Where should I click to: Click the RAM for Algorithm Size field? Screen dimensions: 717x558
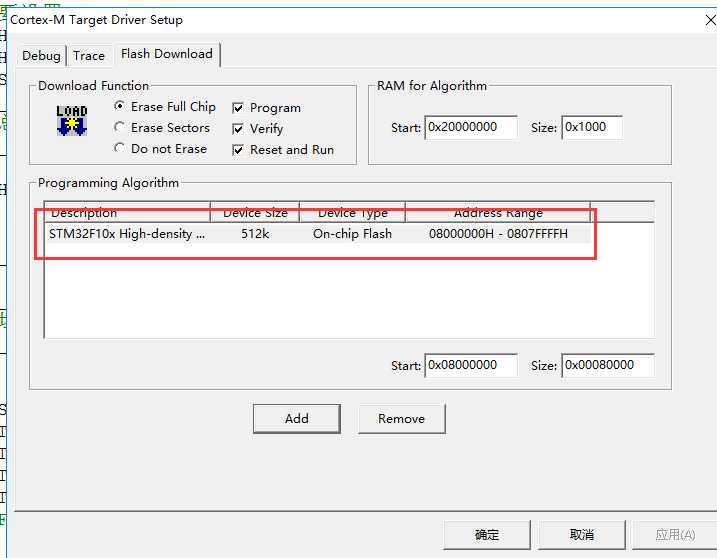tap(592, 127)
